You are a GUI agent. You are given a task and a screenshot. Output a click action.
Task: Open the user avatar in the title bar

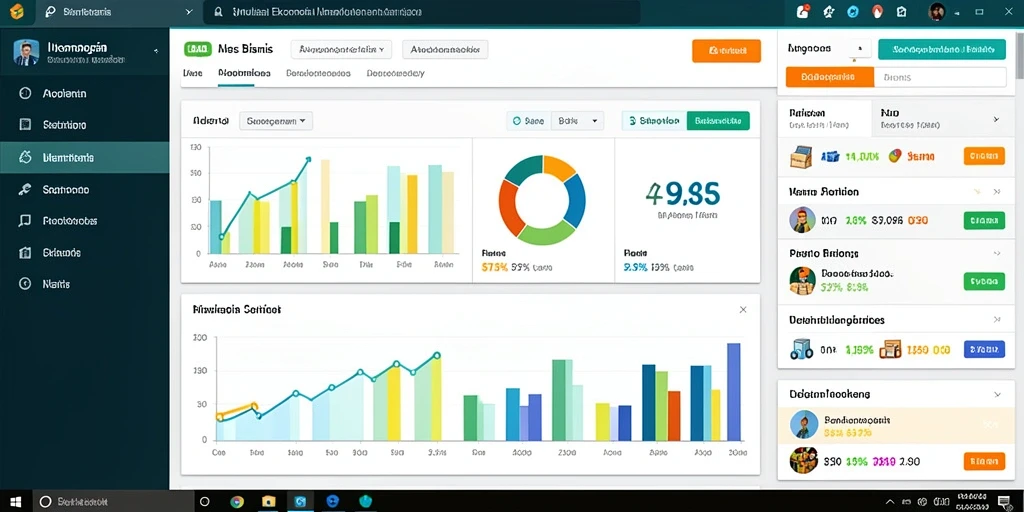(937, 11)
